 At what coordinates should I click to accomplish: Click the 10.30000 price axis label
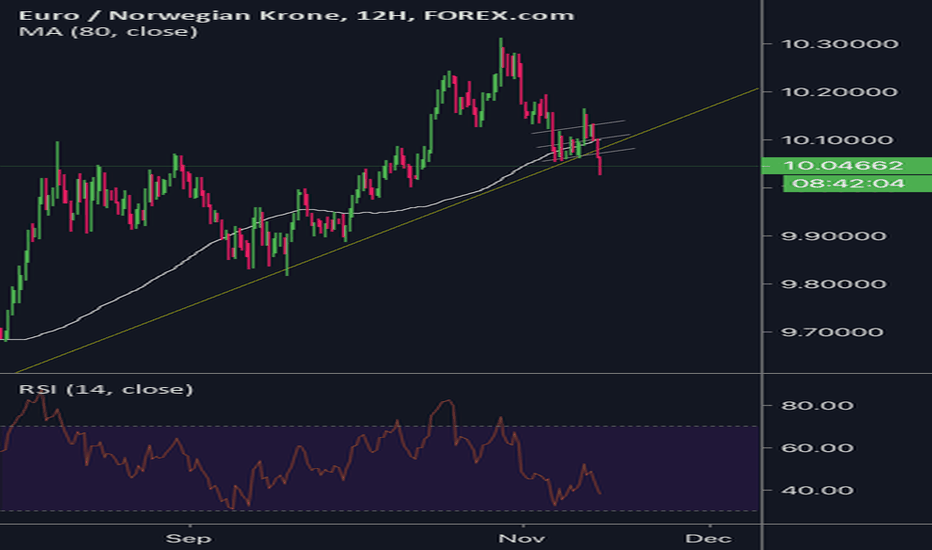tap(839, 43)
